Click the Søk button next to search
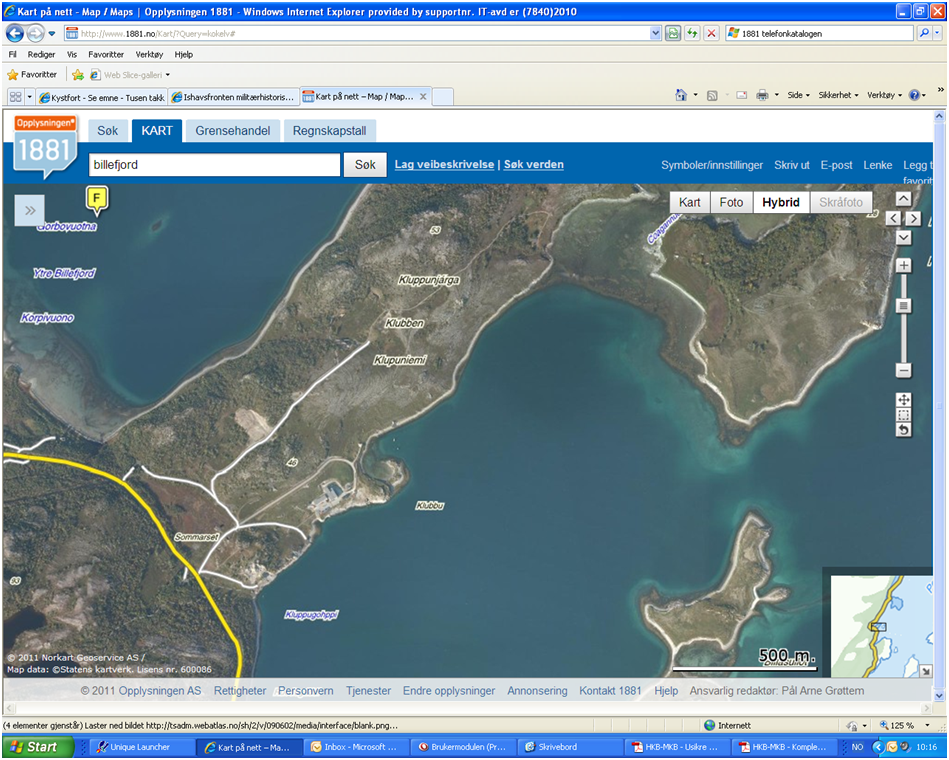Screen dimensions: 949x760 pos(365,165)
